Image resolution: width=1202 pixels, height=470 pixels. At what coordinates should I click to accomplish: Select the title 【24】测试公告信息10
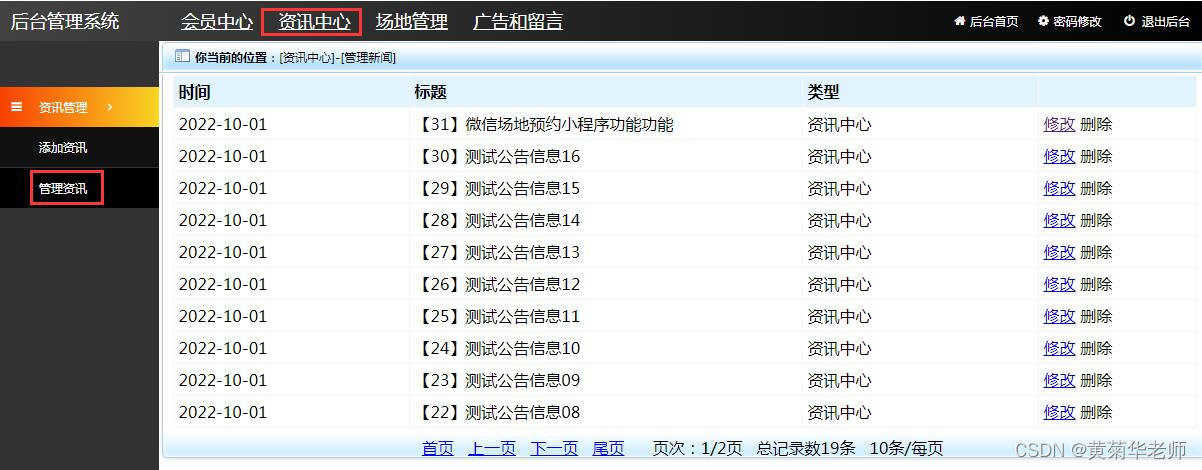tap(497, 348)
